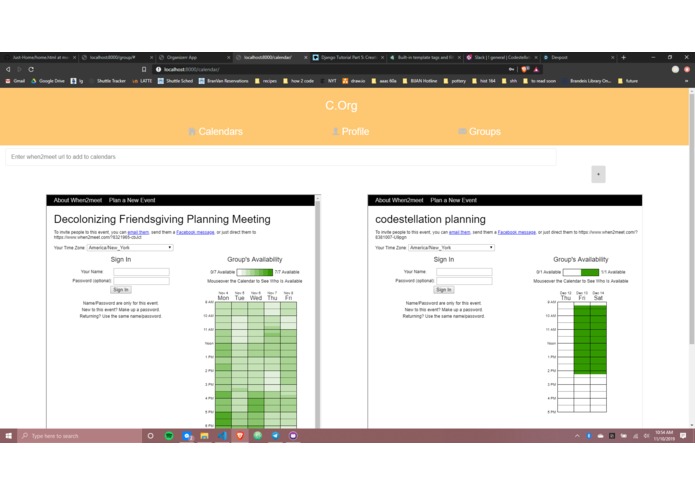This screenshot has height=494, width=695.
Task: Open time zone dropdown in Friendsgiving calendar
Action: click(130, 248)
